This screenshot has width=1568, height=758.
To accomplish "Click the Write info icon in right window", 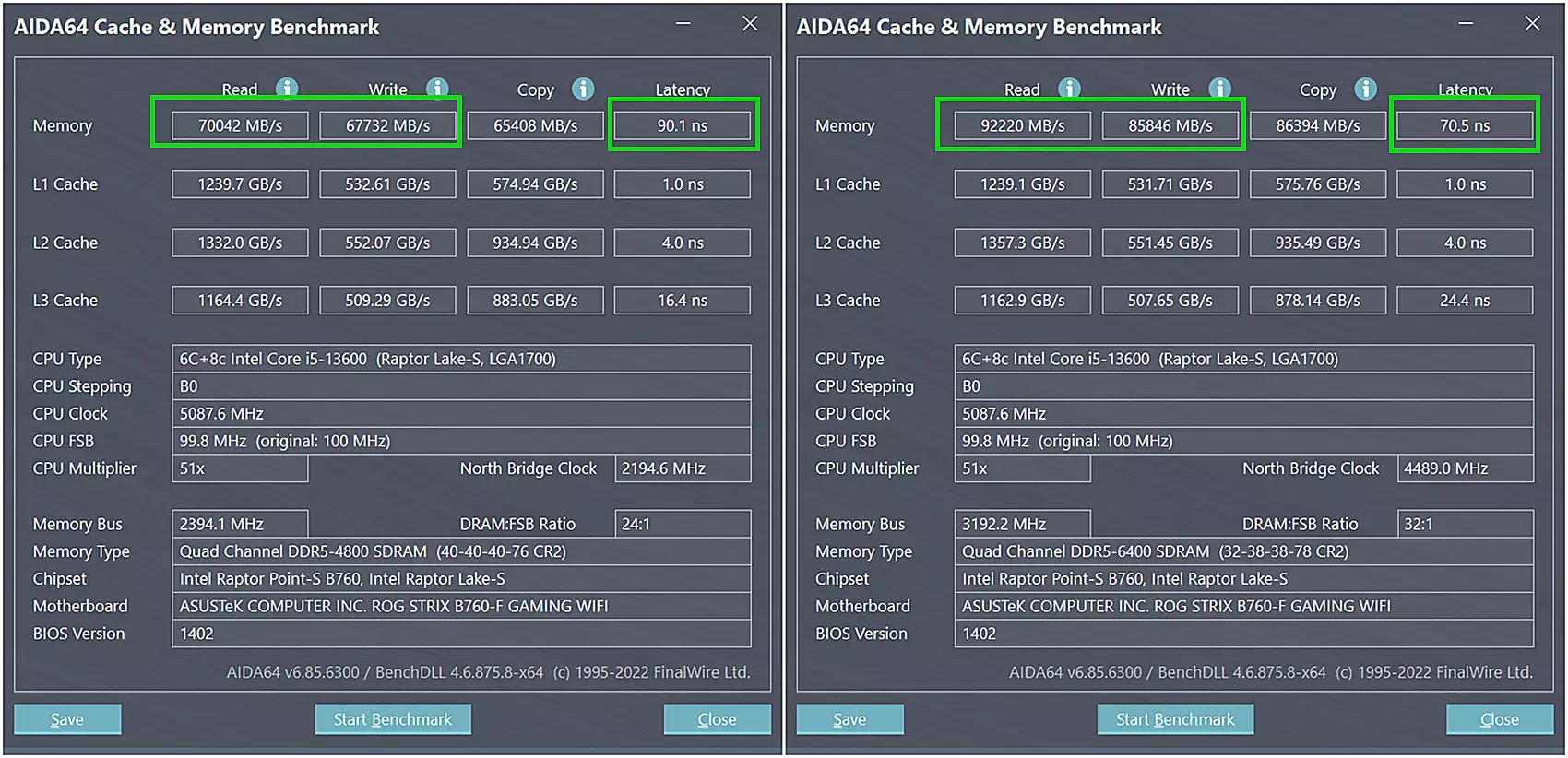I will [x=1219, y=88].
